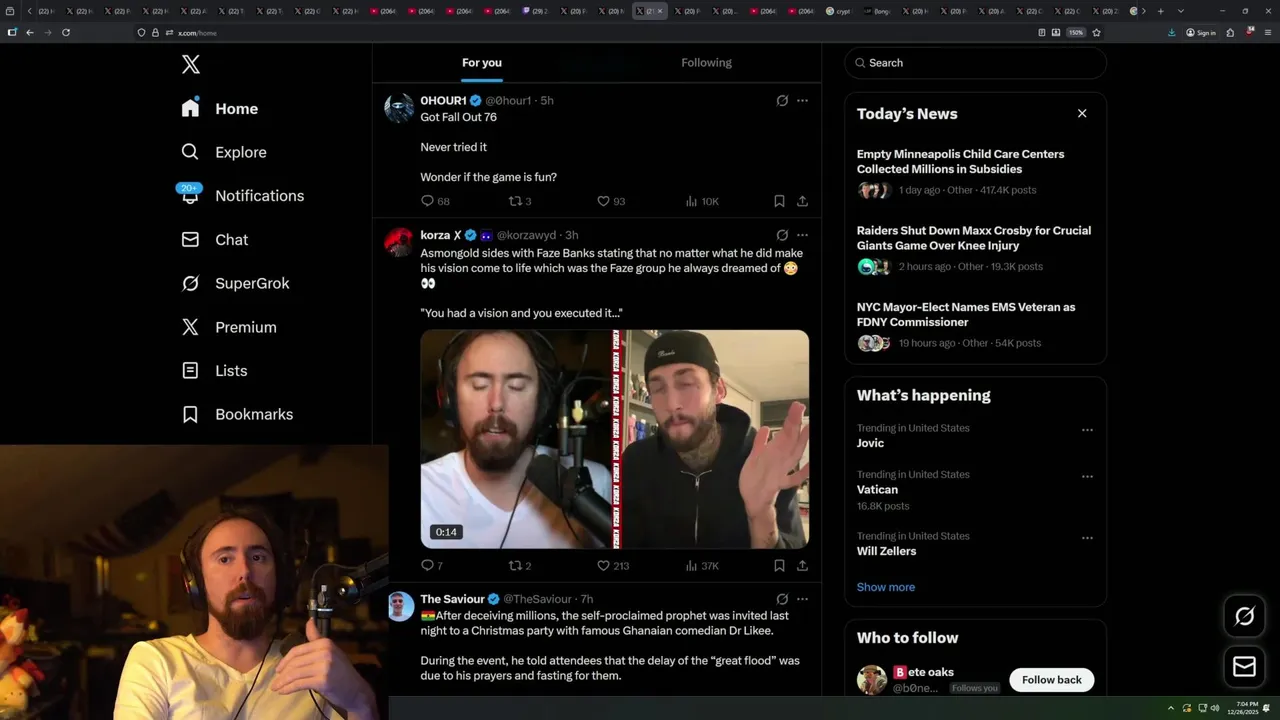Click the browser Sign in button
The image size is (1280, 720).
(x=1201, y=33)
